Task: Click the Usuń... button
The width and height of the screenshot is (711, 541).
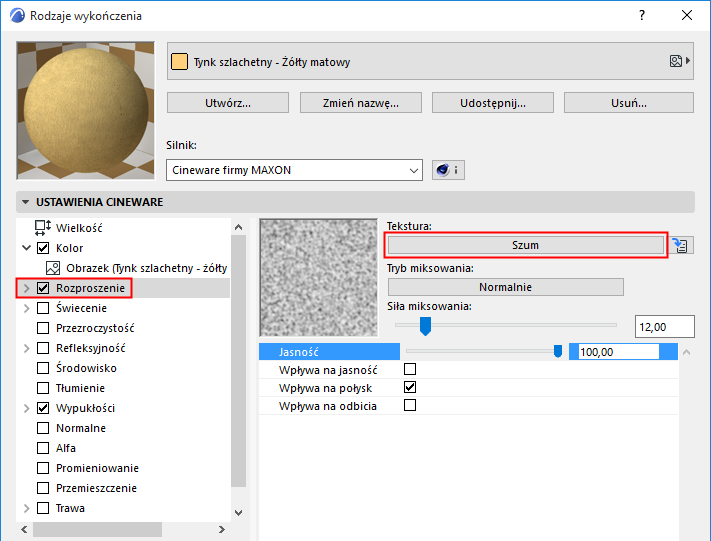Action: pos(628,103)
